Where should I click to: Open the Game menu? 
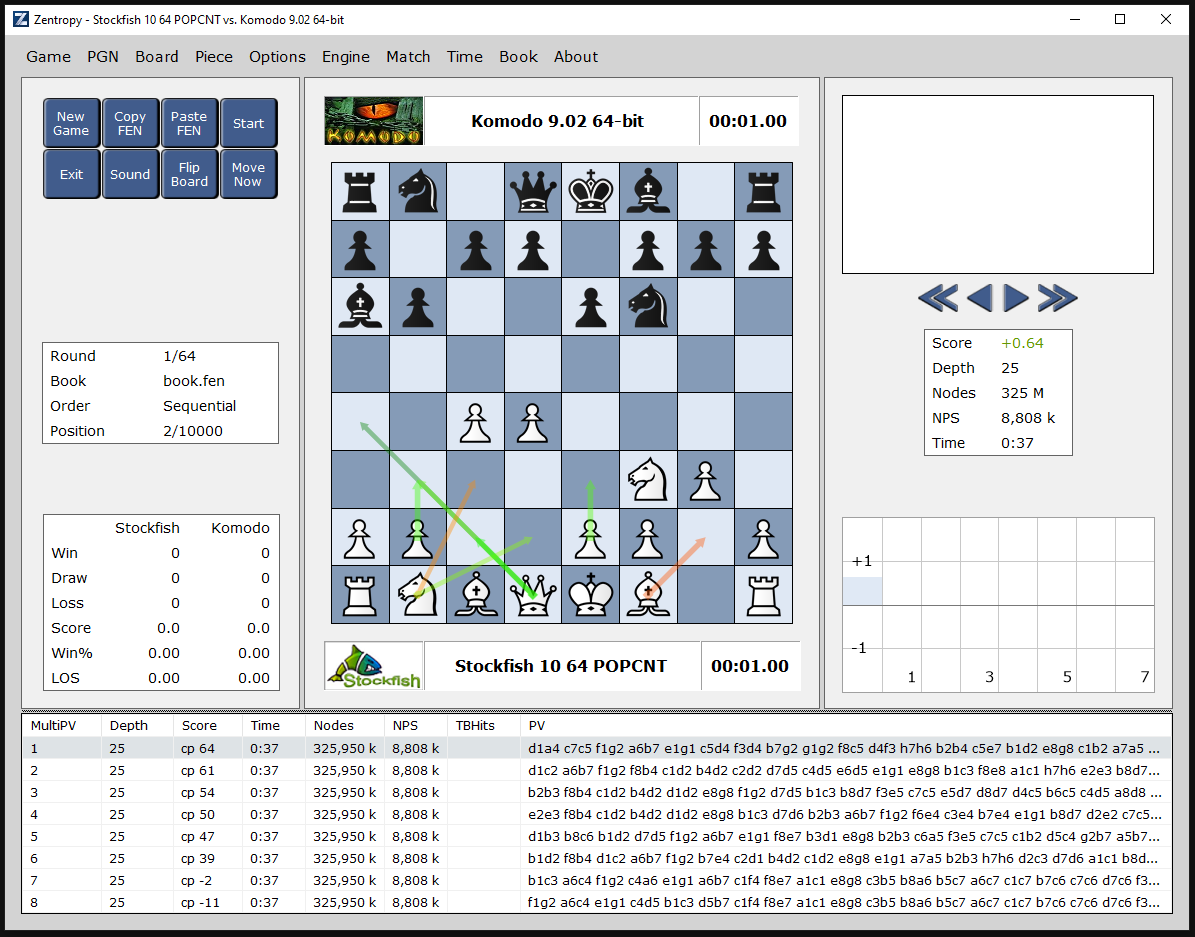coord(49,56)
